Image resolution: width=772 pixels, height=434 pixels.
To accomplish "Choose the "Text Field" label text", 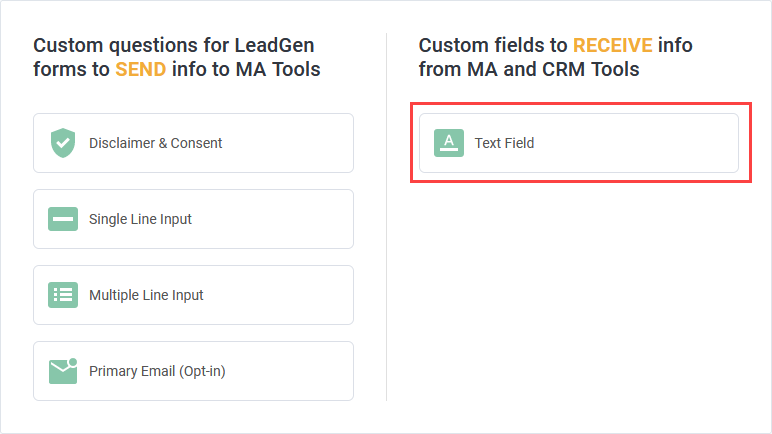I will (504, 143).
